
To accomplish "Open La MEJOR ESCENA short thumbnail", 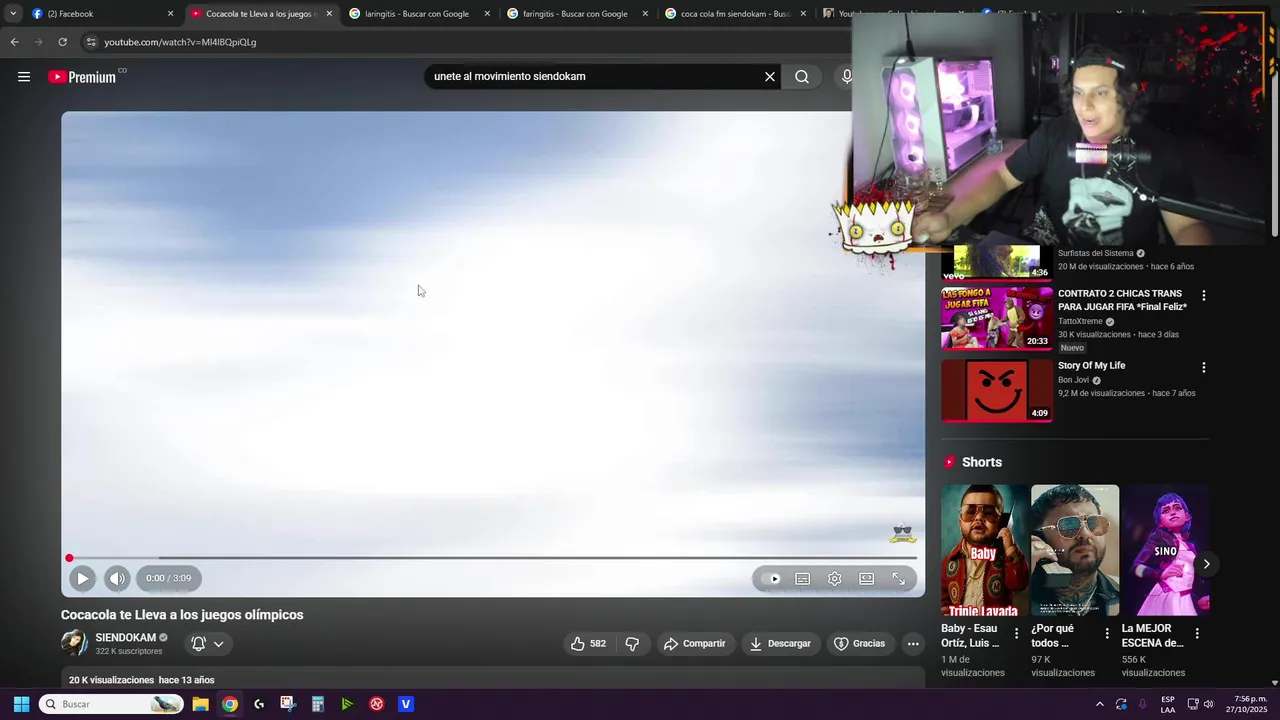I will click(x=1165, y=550).
